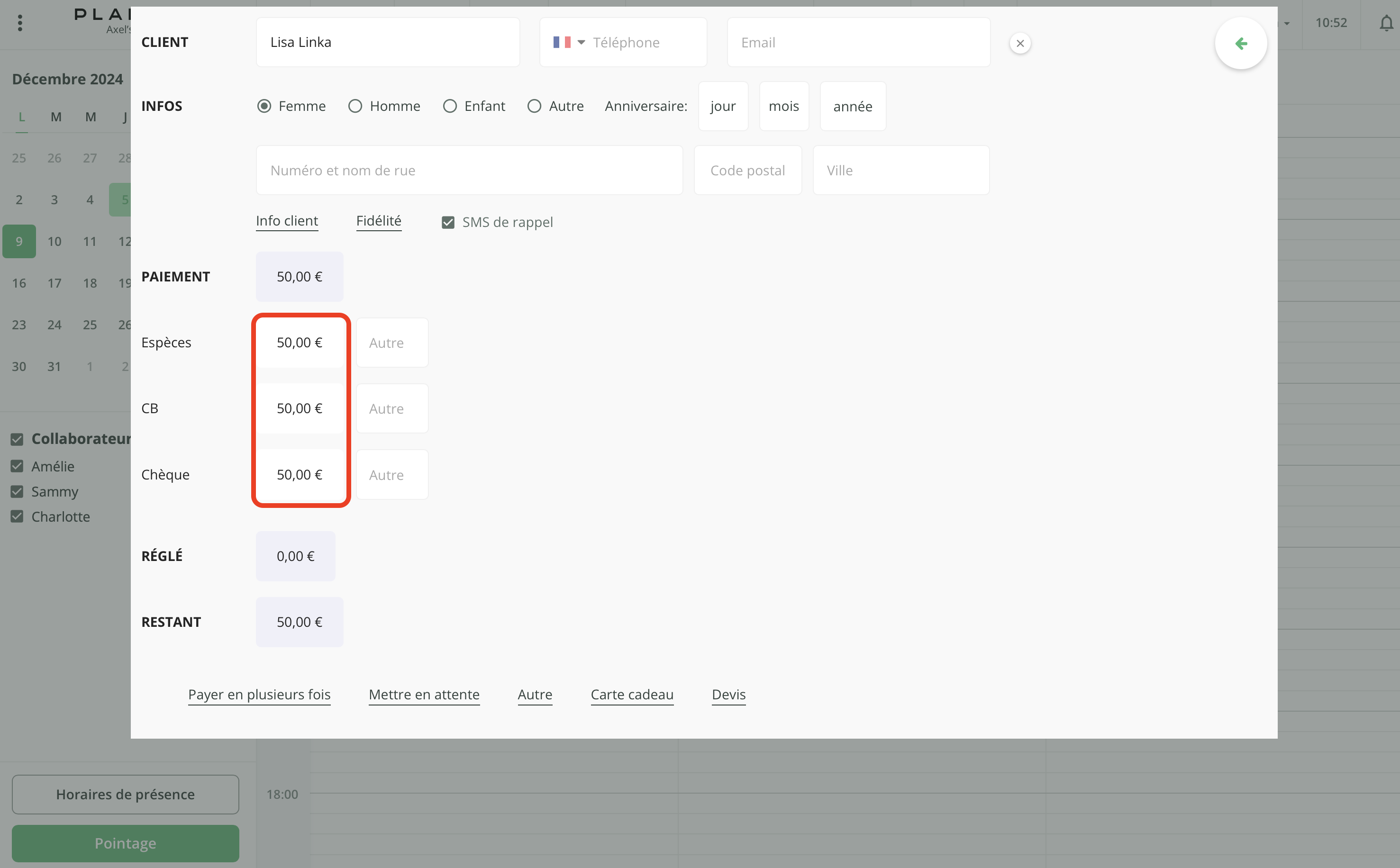
Task: Open the three-dot menu icon
Action: pyautogui.click(x=20, y=23)
